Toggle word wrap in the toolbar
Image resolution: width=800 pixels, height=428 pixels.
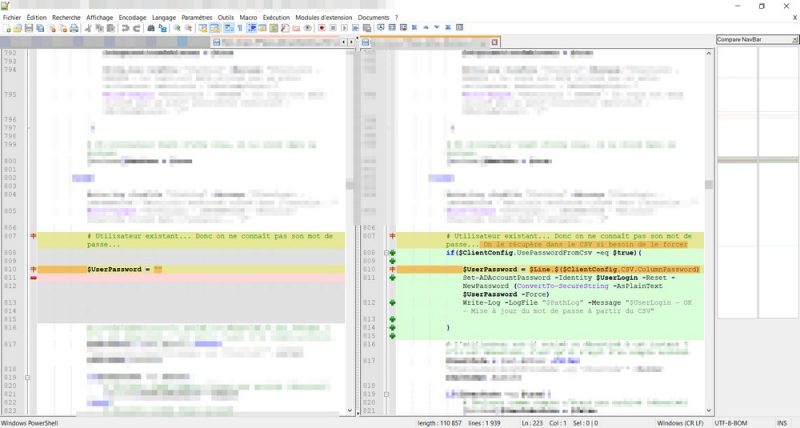[228, 28]
